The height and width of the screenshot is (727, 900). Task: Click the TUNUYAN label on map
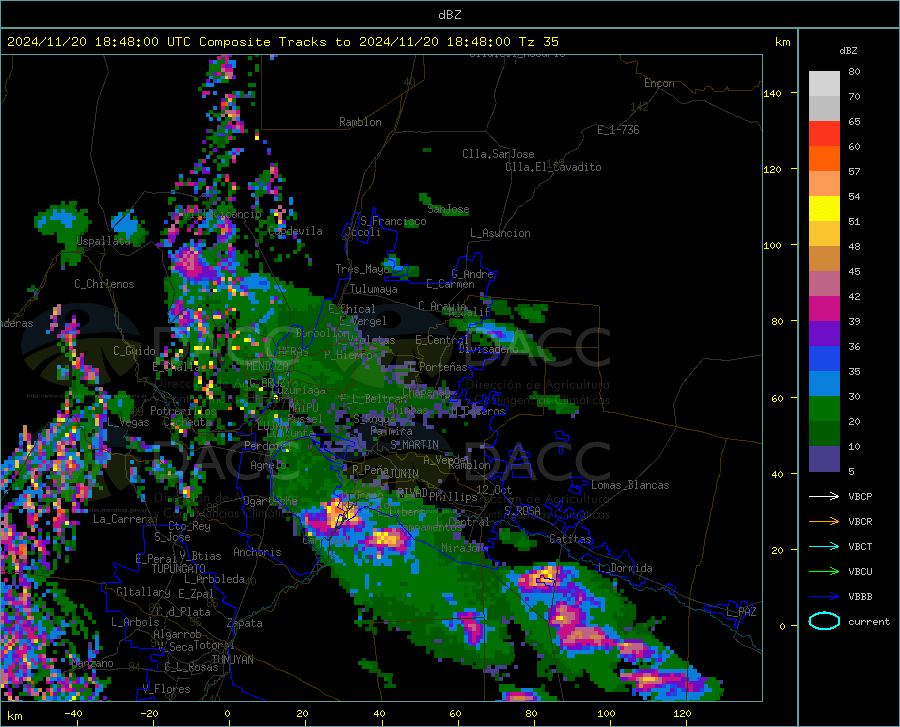point(232,660)
